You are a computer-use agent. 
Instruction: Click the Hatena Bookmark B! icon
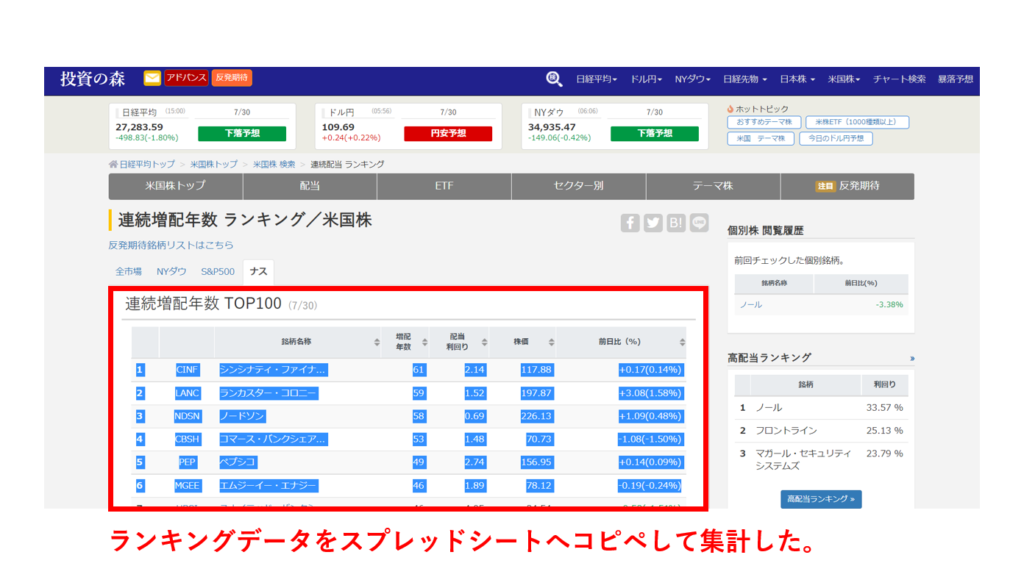675,222
